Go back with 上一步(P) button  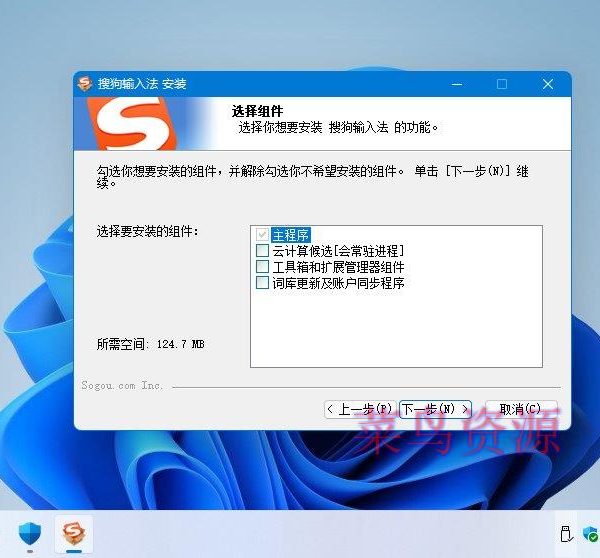tap(359, 409)
